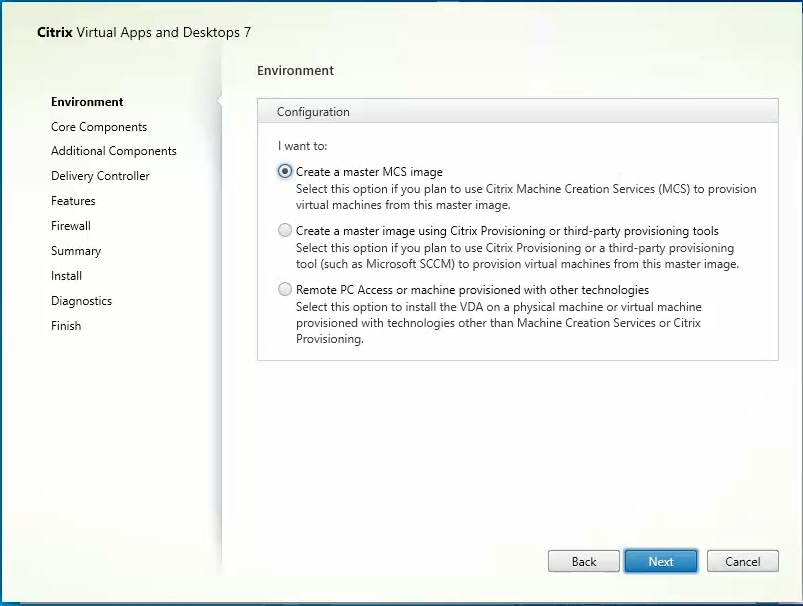The image size is (803, 606).
Task: Select the Finish step at the bottom
Action: point(65,325)
